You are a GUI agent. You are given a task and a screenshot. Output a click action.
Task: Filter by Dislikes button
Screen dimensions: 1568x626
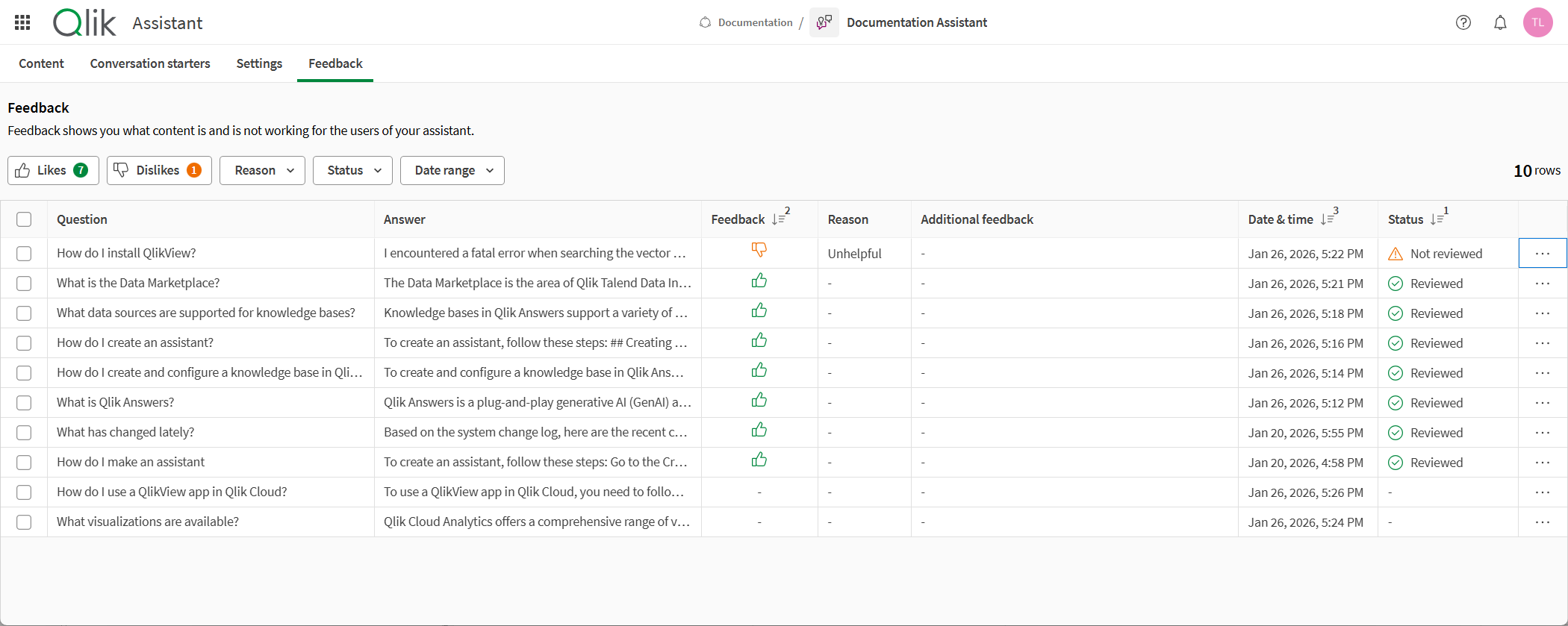click(159, 170)
